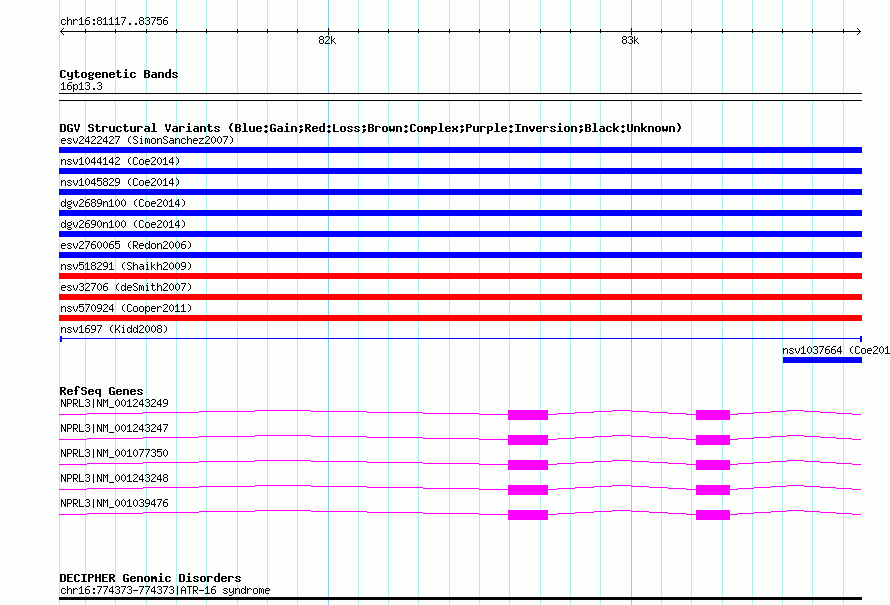
Task: Click the nsv1697 (Kidd2008) label
Action: coord(114,329)
